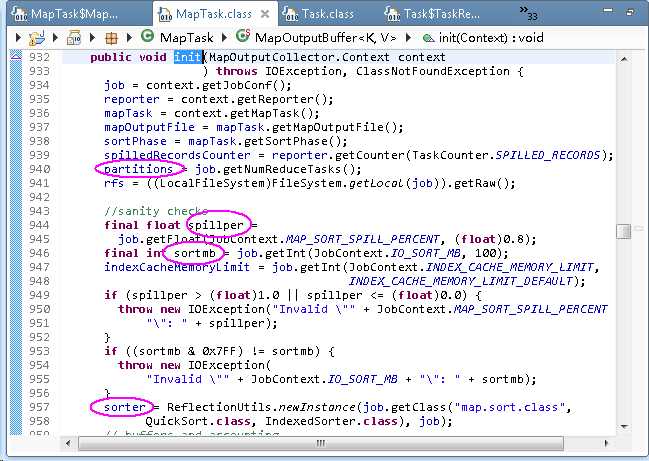Click indexCacheMemoryLimit on line 947
Image resolution: width=649 pixels, height=461 pixels.
pyautogui.click(x=177, y=267)
